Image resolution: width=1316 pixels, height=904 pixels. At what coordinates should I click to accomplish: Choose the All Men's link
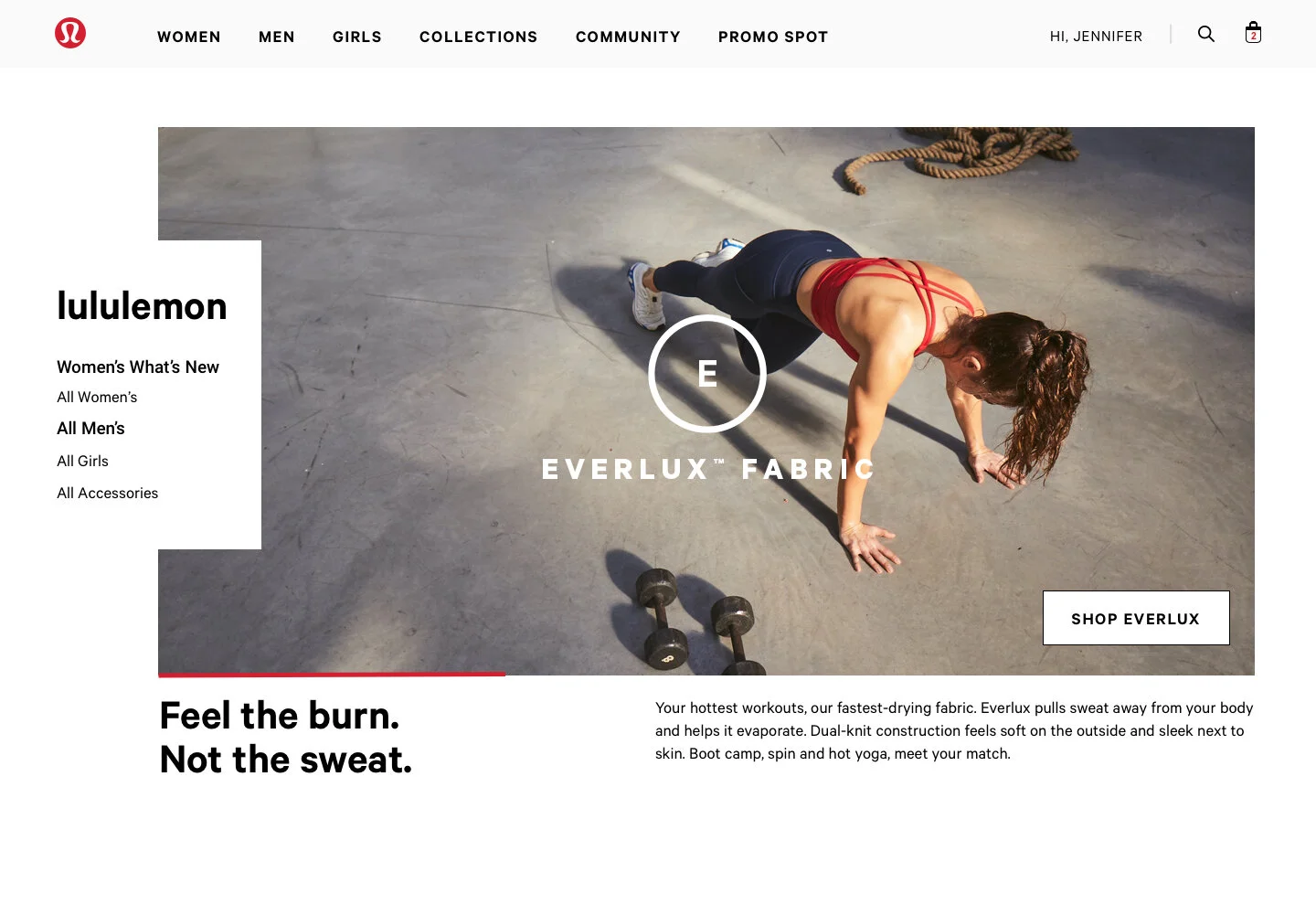(x=90, y=428)
